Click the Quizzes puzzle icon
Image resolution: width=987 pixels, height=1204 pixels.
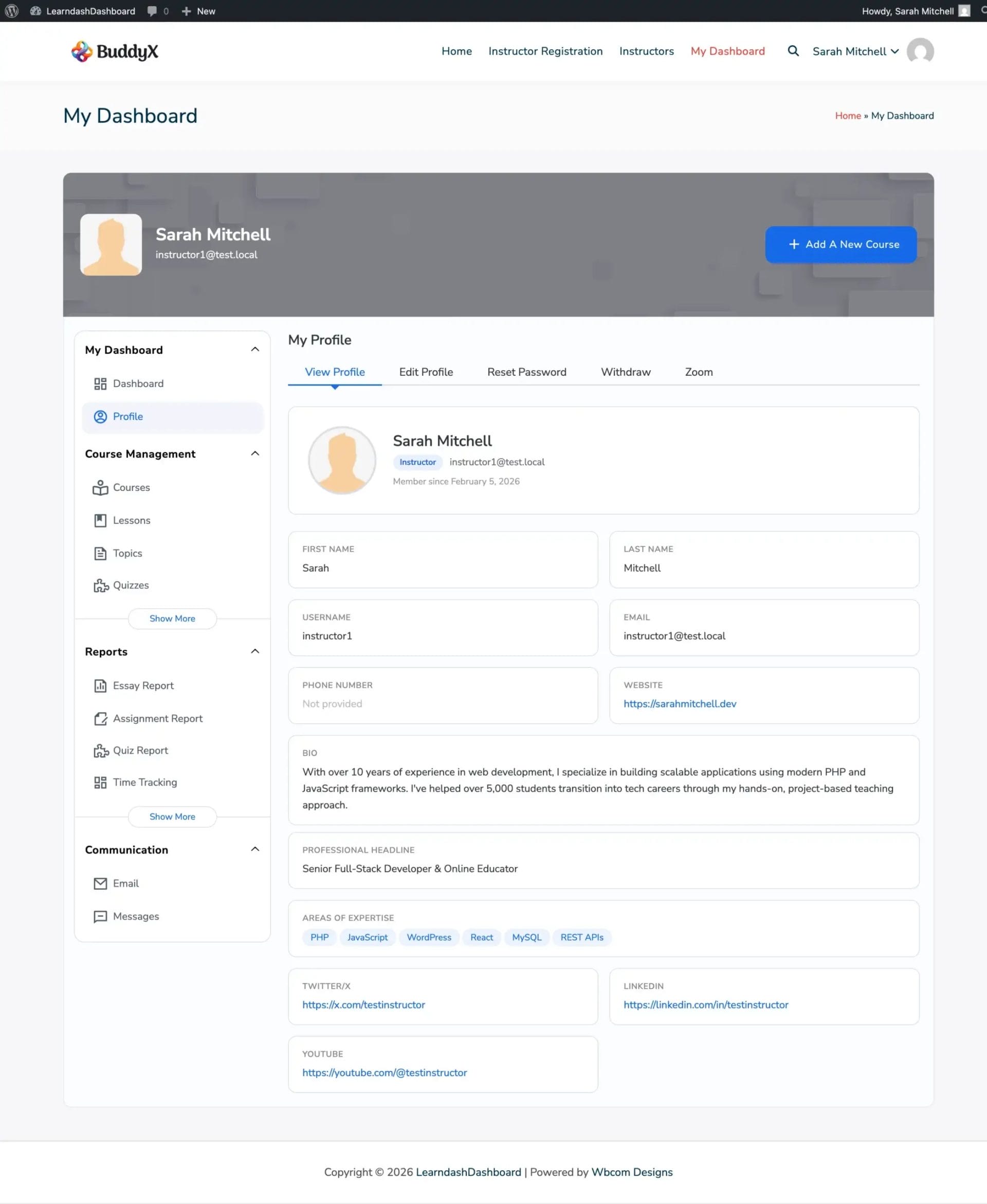101,586
